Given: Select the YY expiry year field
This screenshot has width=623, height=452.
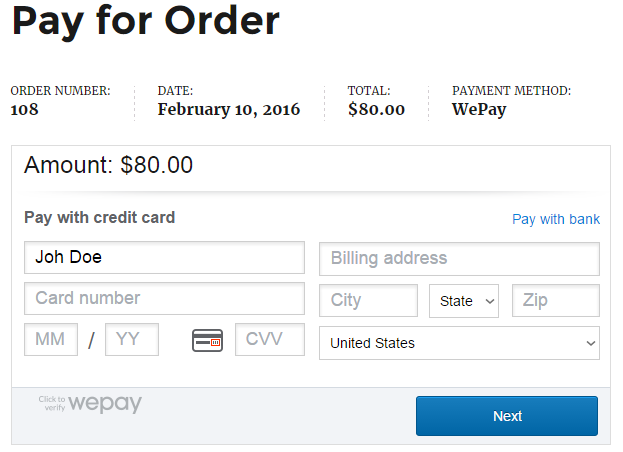Looking at the screenshot, I should coord(132,339).
